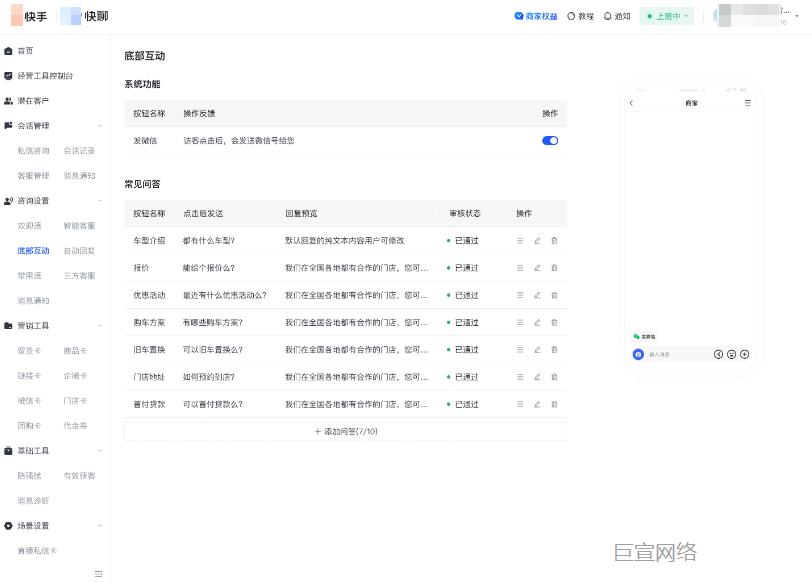Delete the 旧车置换 question entry
Viewport: 812px width, 583px height.
[x=554, y=350]
